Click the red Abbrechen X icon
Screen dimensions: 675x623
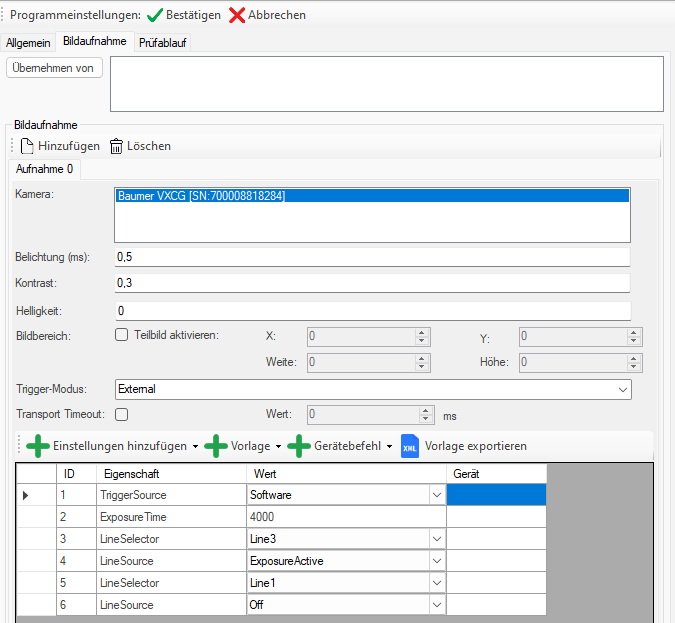pos(237,15)
